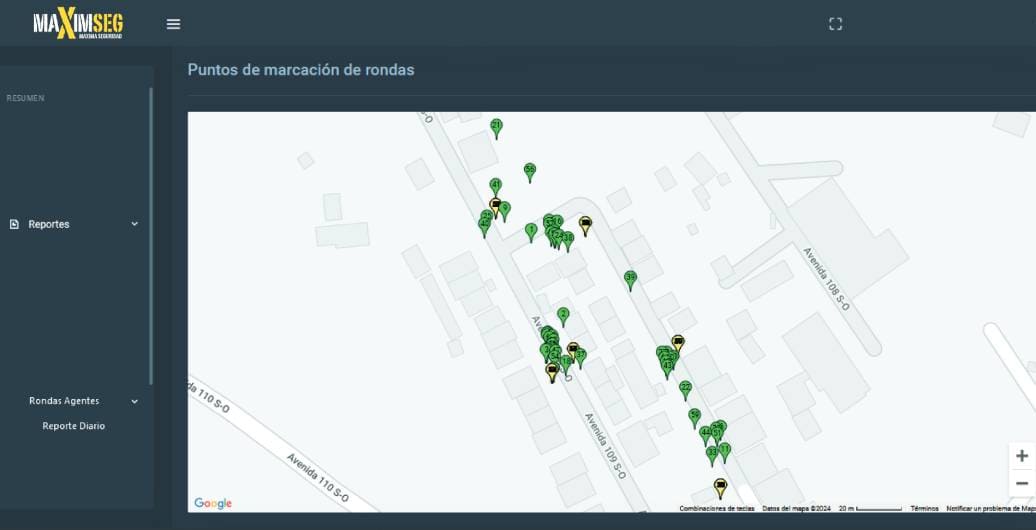Image resolution: width=1036 pixels, height=530 pixels.
Task: Select green map marker 9
Action: coord(505,211)
